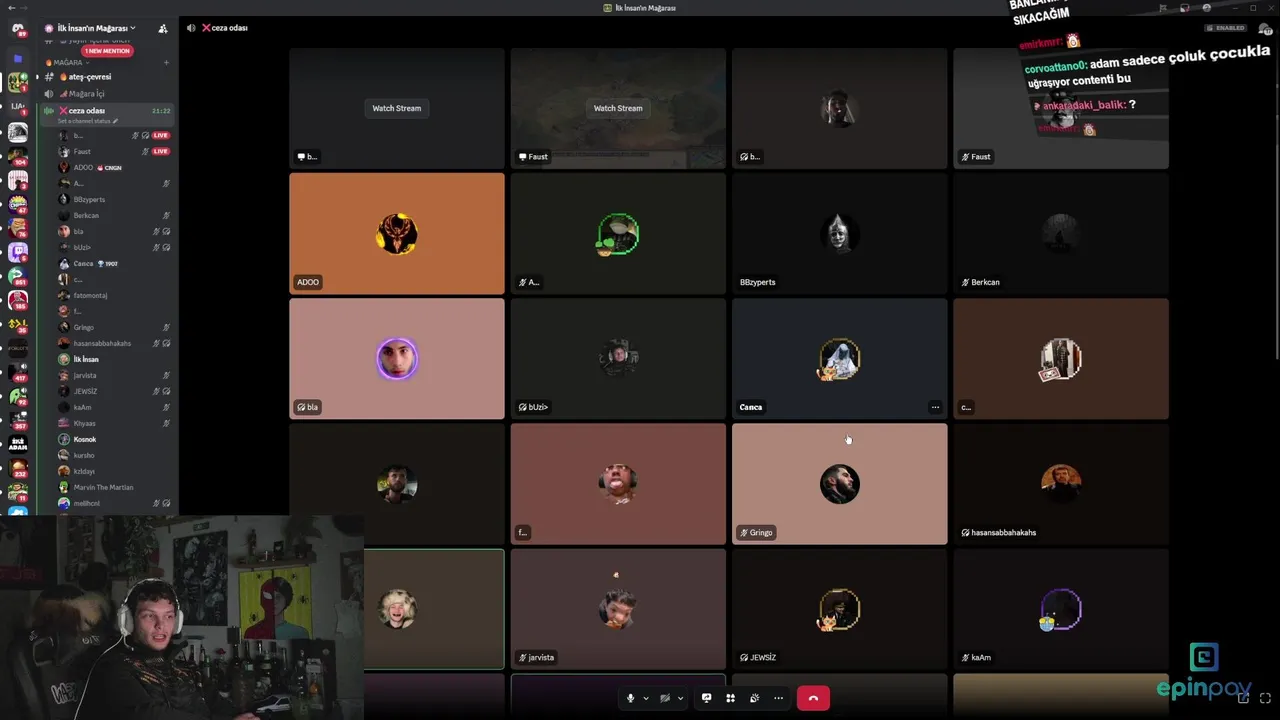Select Faust in the voice member list
The image size is (1280, 720).
pos(113,151)
